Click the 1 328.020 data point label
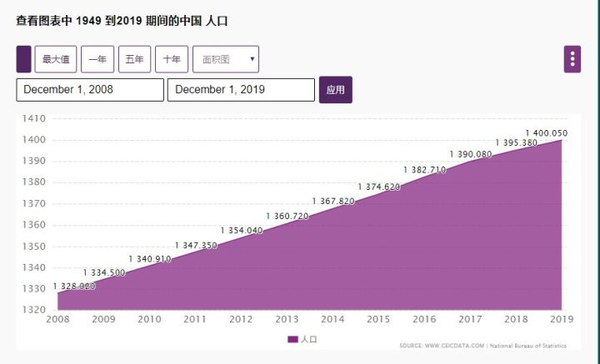The height and width of the screenshot is (364, 600). 74,286
